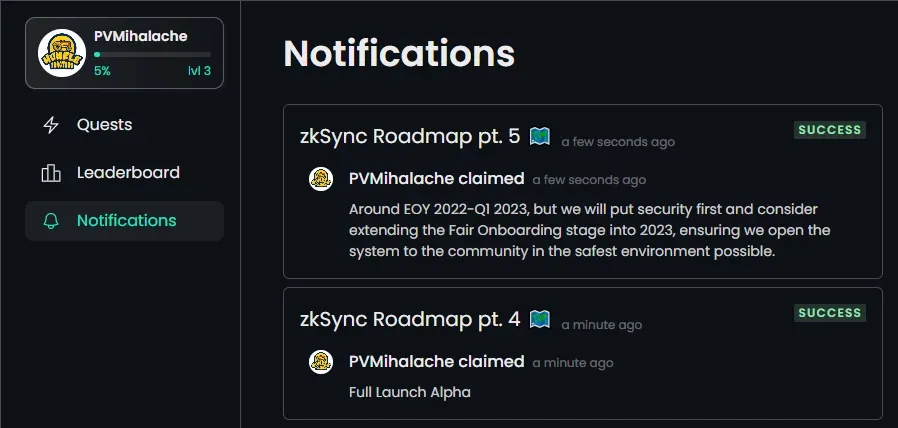
Task: Click 'PVMihalache claimed' in pt. 5 card
Action: point(436,179)
